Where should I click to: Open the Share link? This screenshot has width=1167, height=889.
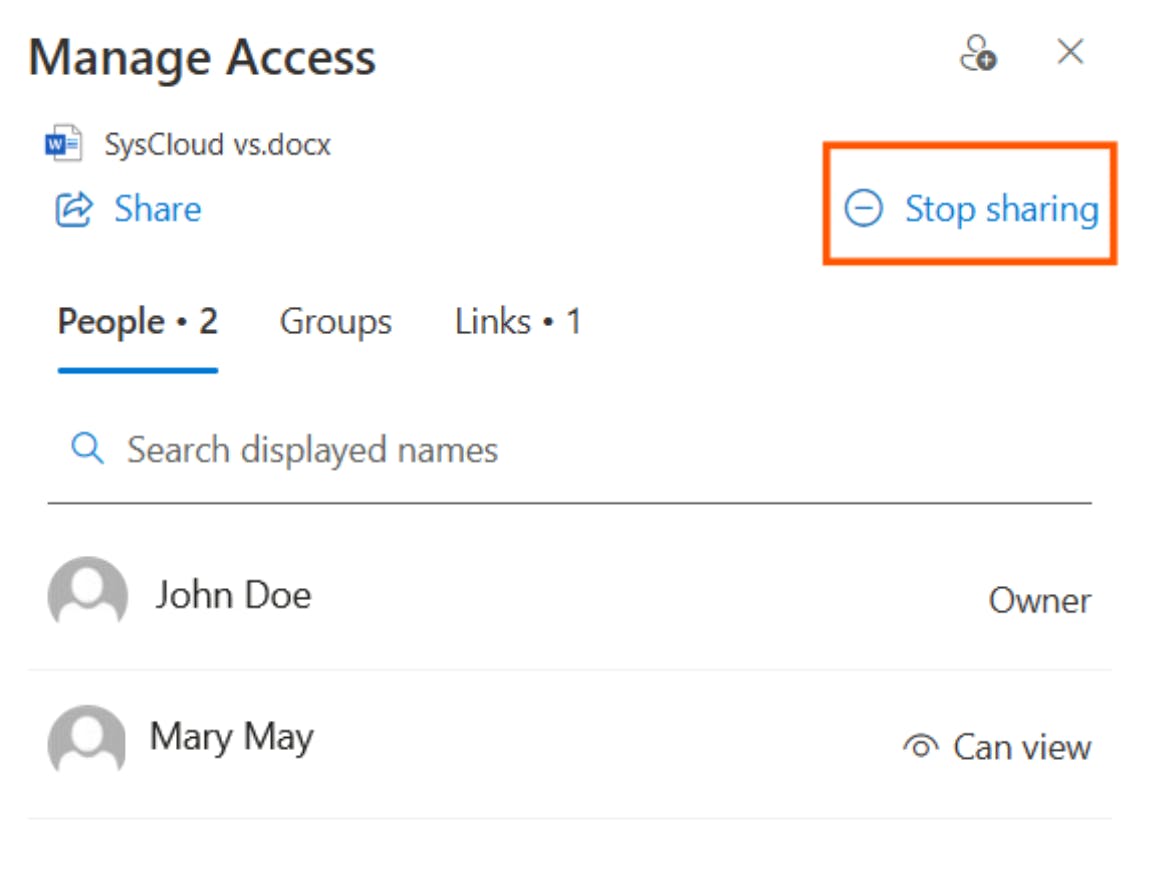(157, 209)
